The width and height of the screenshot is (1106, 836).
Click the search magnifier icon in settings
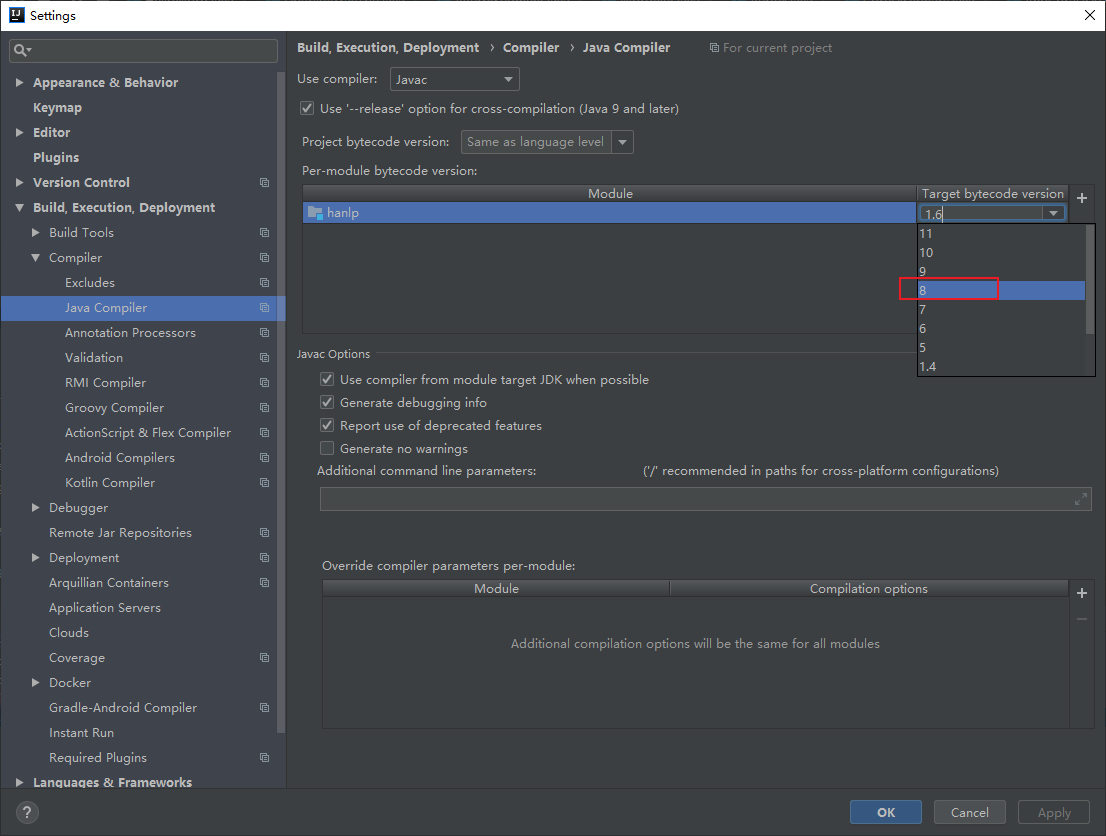coord(22,50)
